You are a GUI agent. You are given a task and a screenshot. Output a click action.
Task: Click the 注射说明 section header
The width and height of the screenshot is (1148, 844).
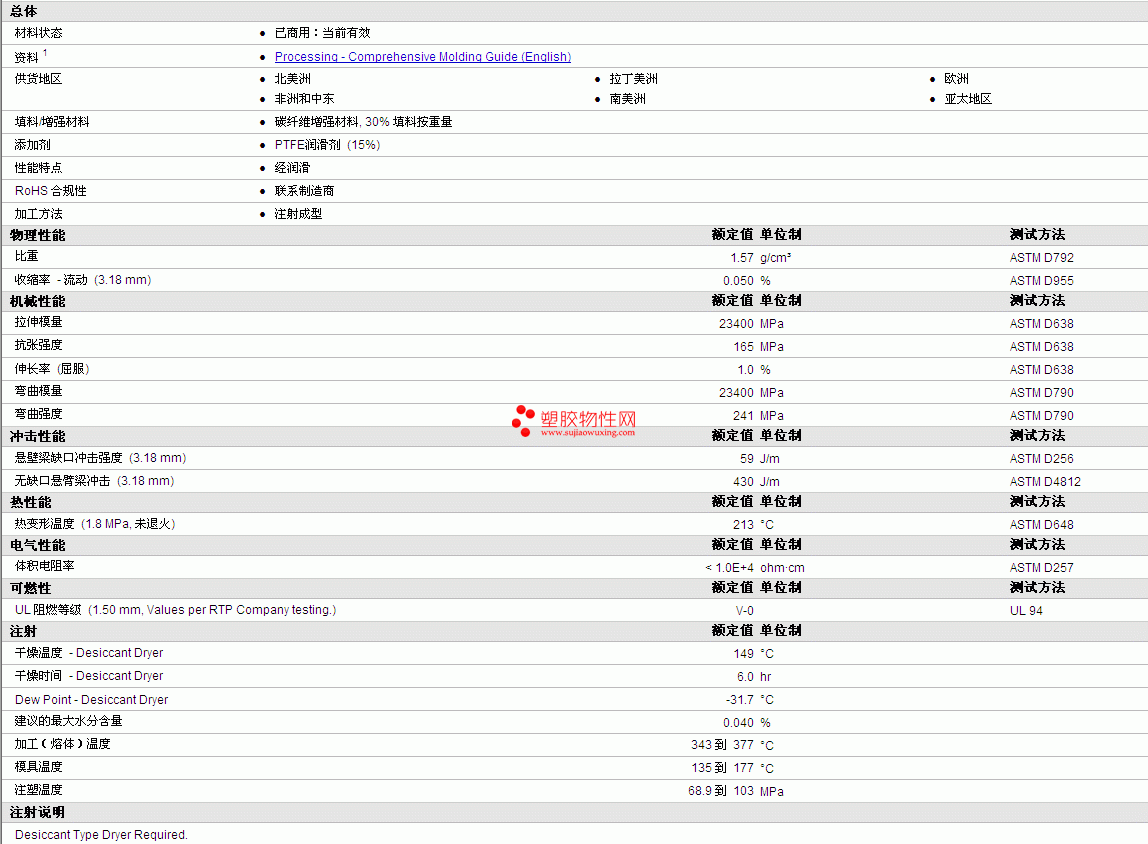coord(37,813)
